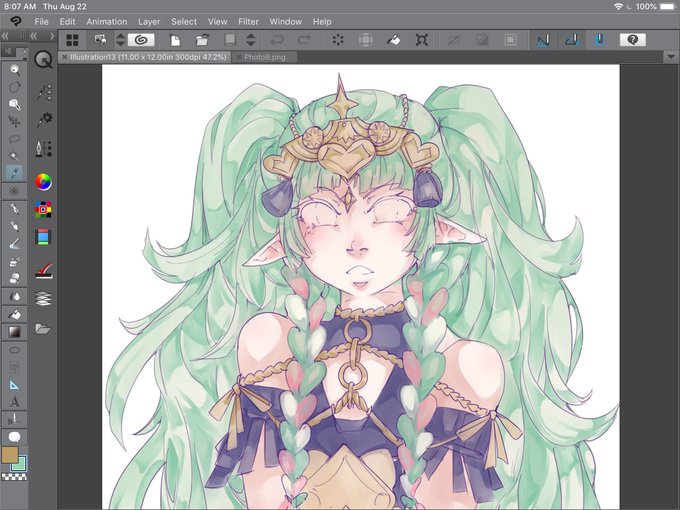
Task: Open the Color History palette
Action: [x=43, y=237]
